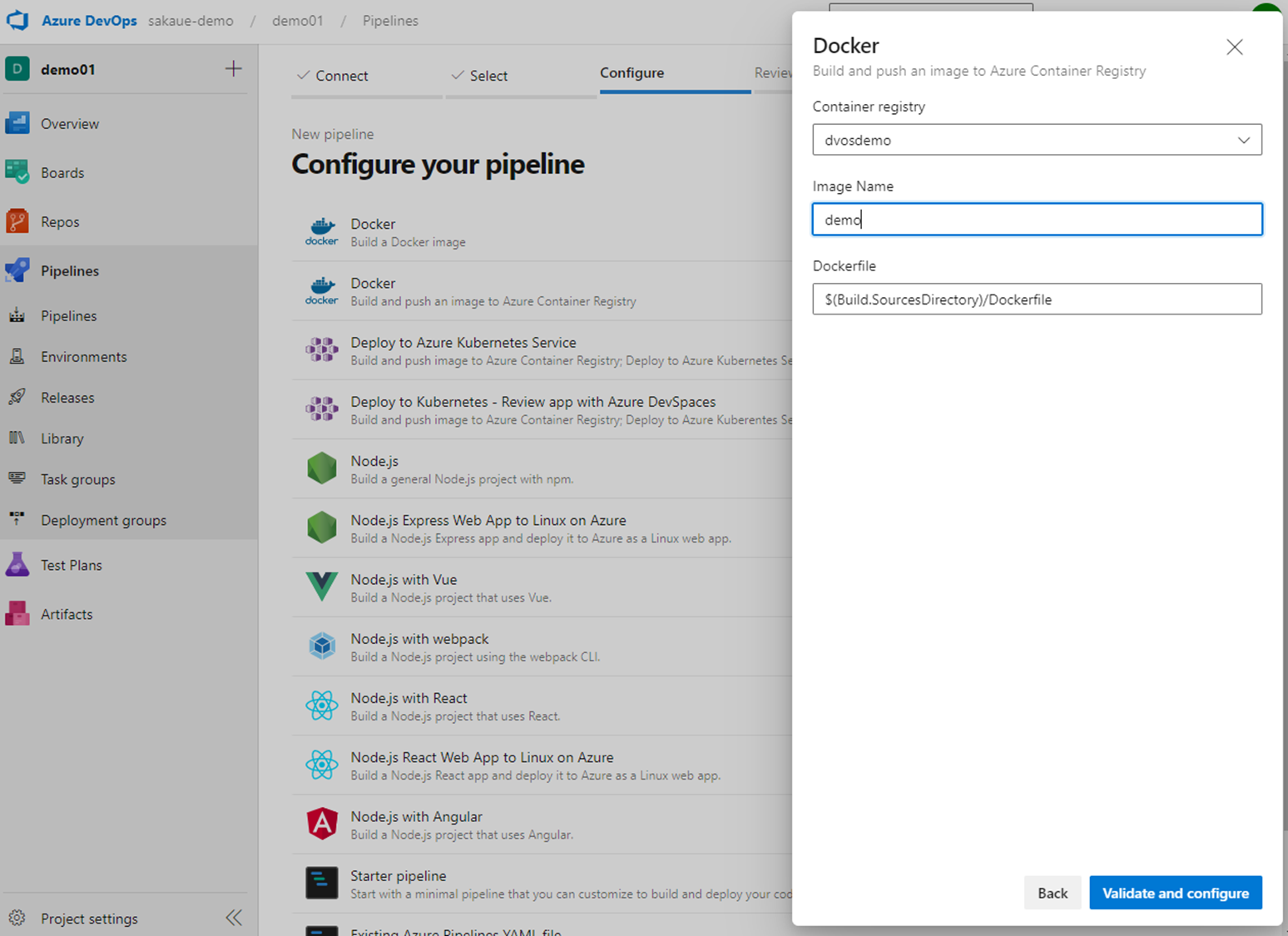Select Starter pipeline template title
Viewport: 1288px width, 936px height.
pos(399,876)
